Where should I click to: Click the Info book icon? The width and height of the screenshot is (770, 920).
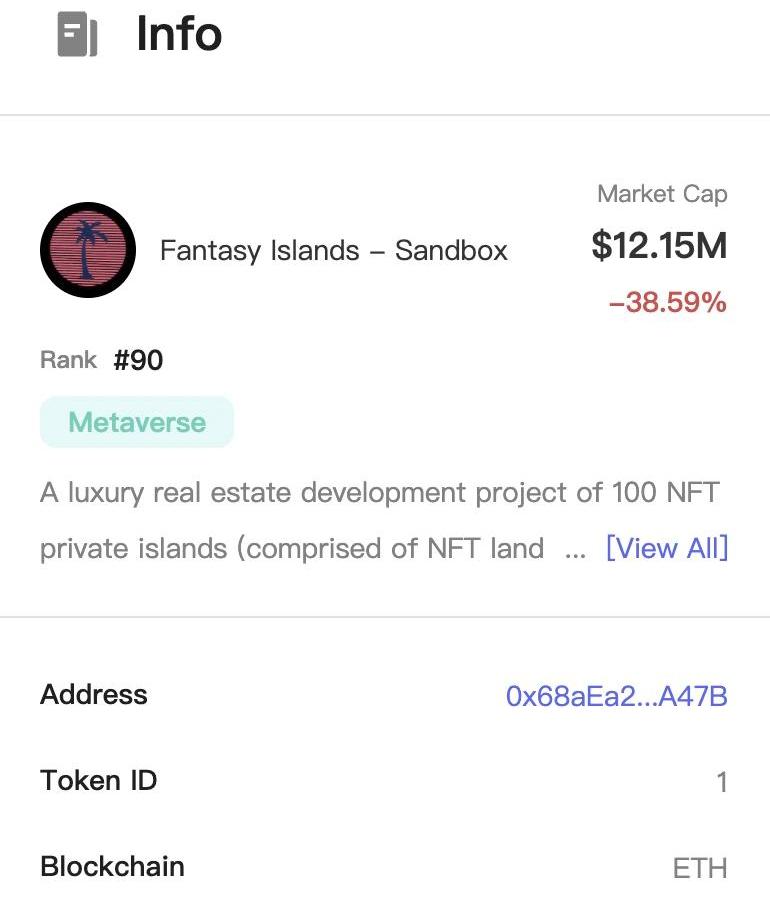pos(77,36)
